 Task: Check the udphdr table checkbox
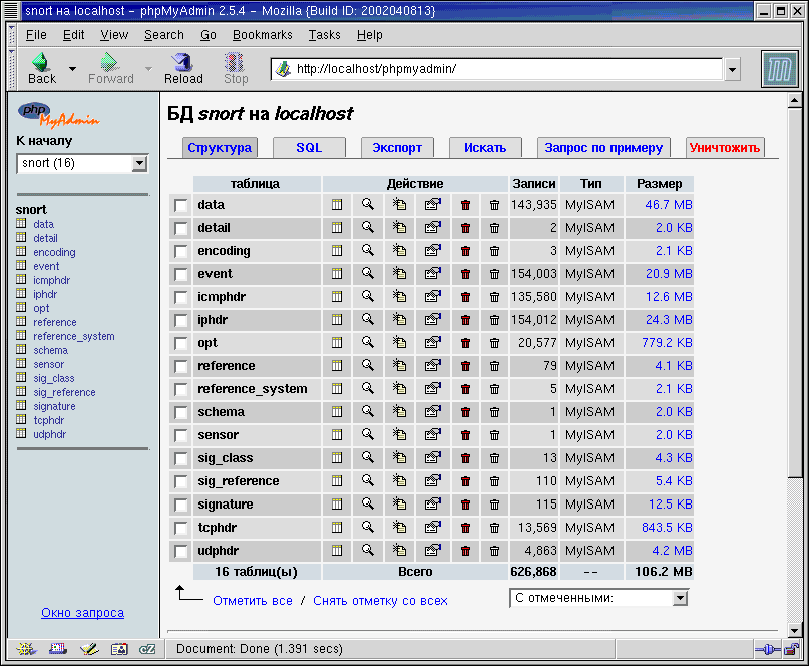point(181,551)
